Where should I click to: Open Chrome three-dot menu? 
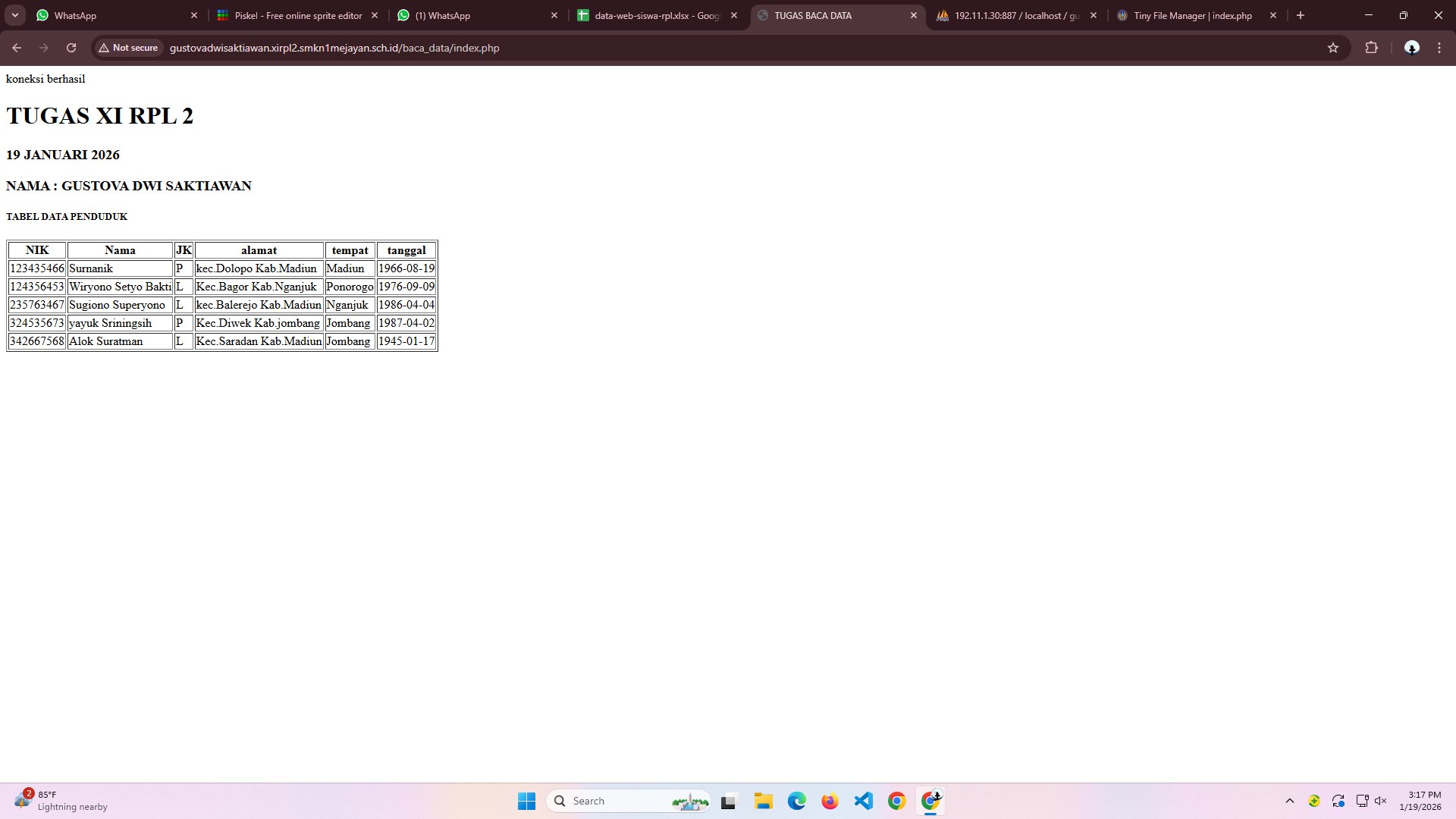click(x=1439, y=48)
